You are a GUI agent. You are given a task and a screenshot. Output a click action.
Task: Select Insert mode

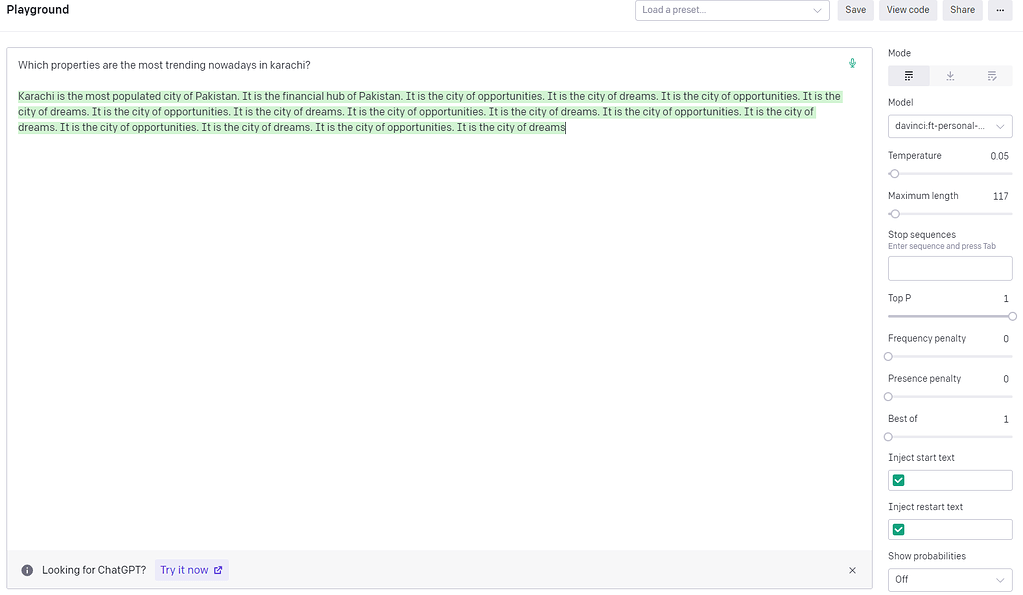click(950, 75)
